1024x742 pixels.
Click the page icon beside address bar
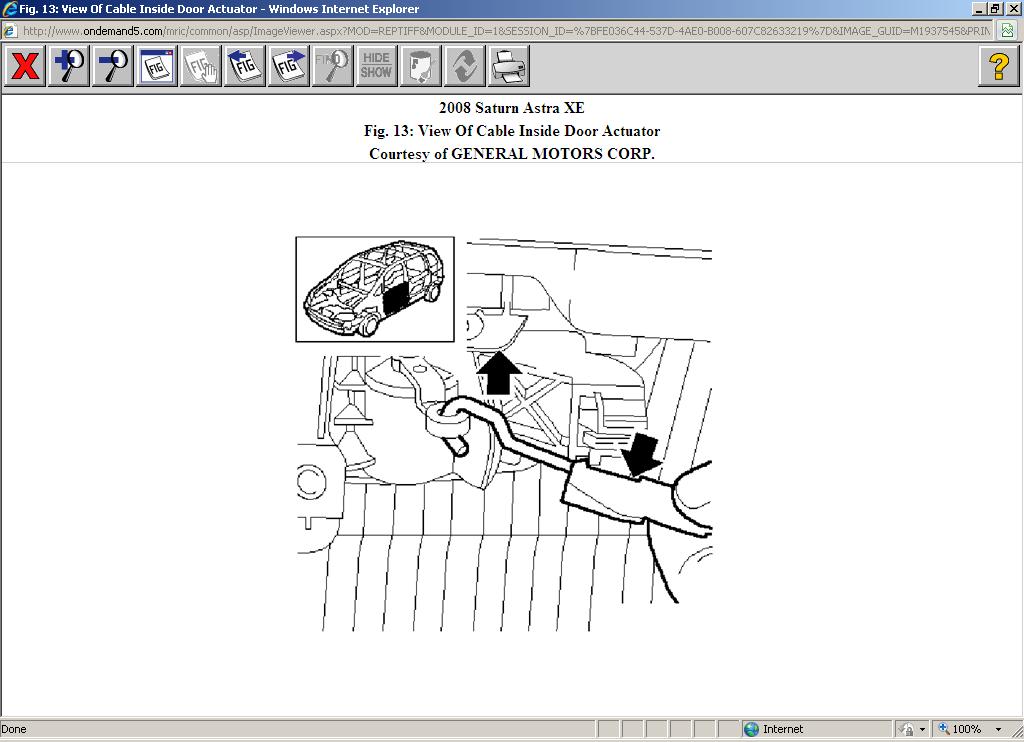pyautogui.click(x=9, y=31)
